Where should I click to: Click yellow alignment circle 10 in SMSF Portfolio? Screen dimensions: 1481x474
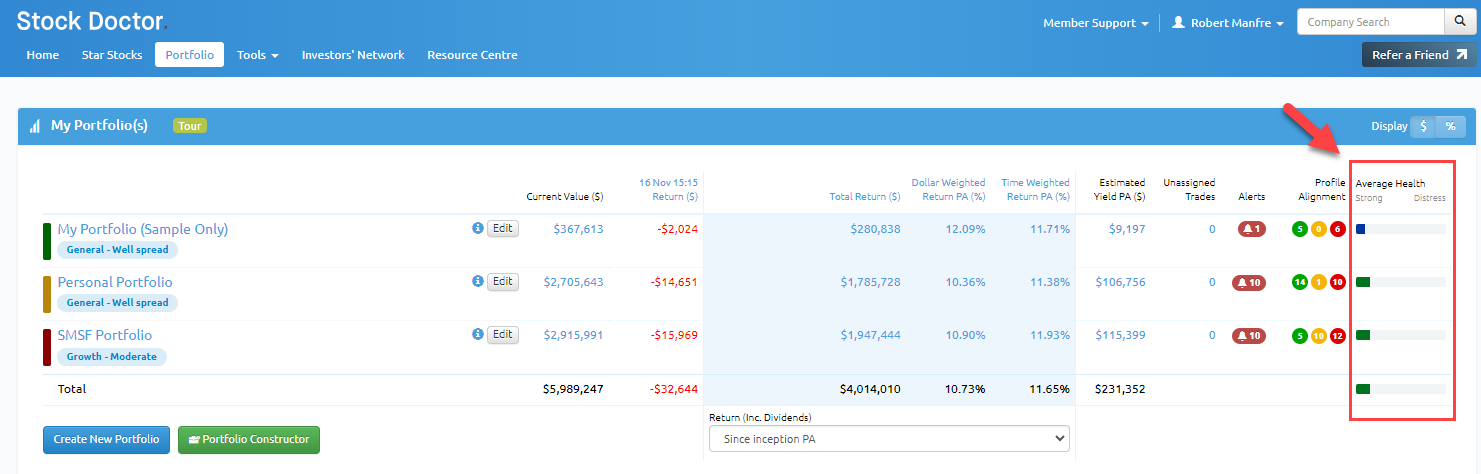point(1319,335)
